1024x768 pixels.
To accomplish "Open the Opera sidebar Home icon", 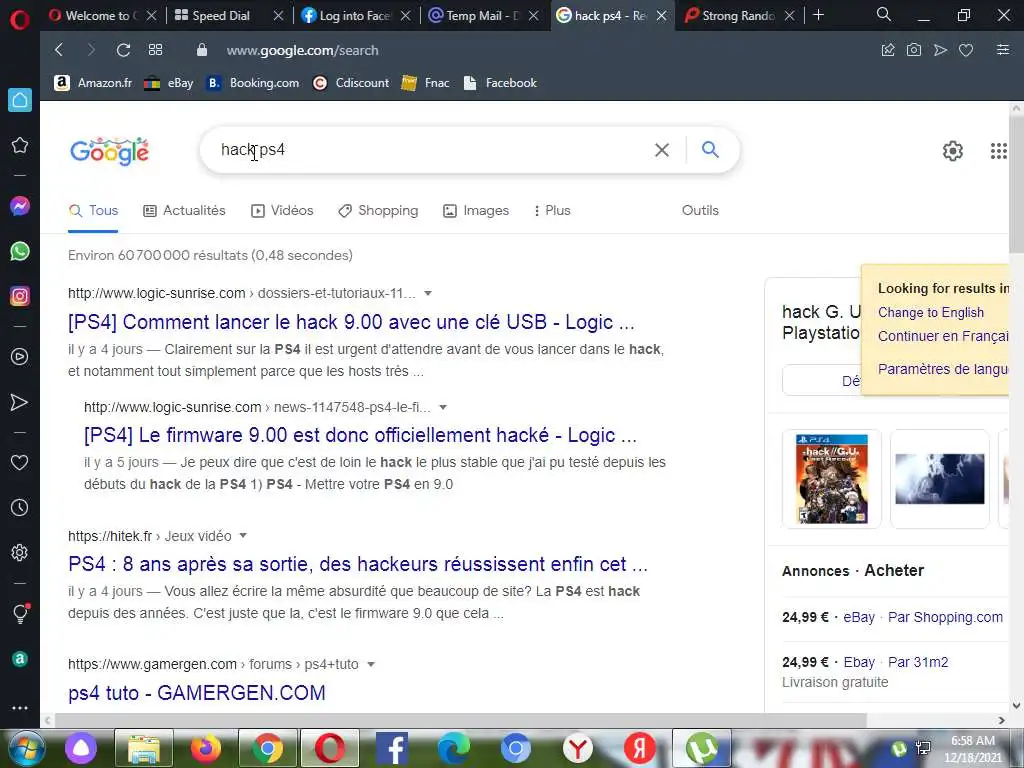I will tap(20, 100).
